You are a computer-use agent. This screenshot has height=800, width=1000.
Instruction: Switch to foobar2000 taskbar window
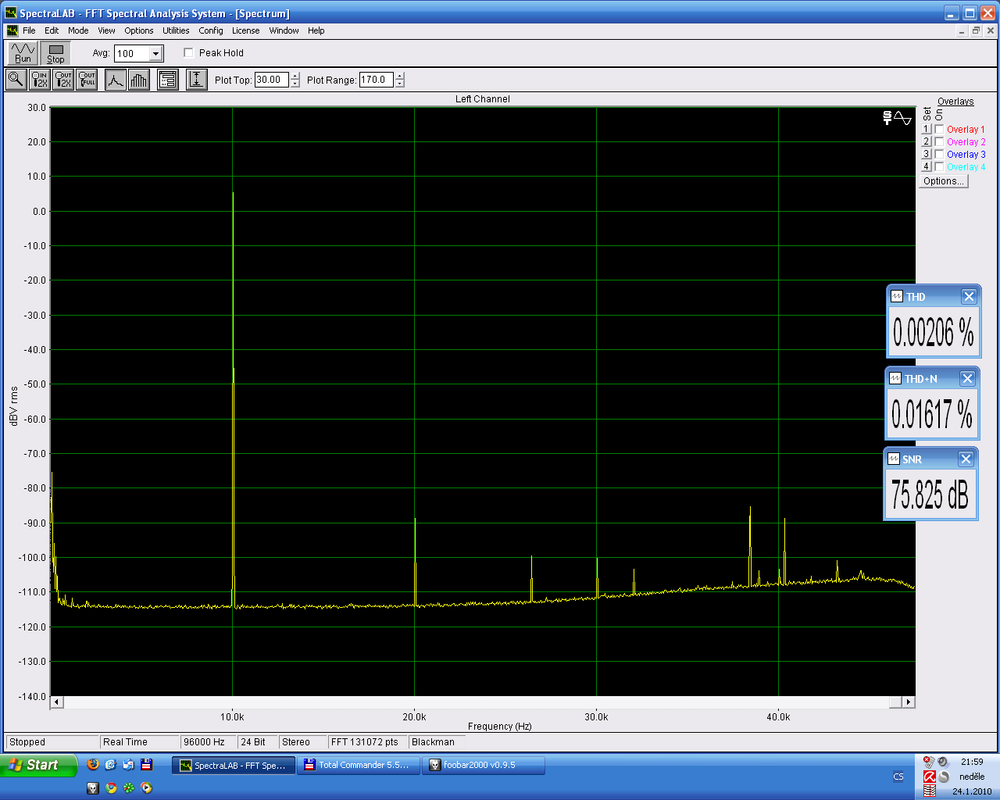[483, 765]
